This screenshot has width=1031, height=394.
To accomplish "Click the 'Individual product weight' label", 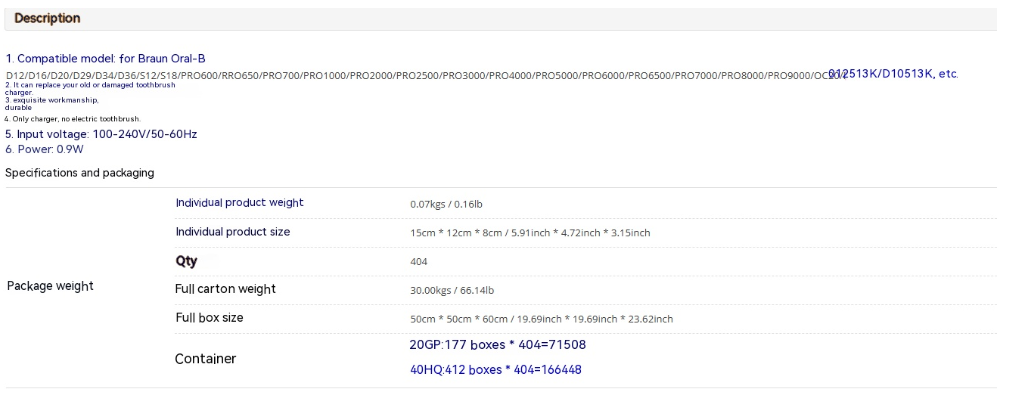I will pos(239,203).
